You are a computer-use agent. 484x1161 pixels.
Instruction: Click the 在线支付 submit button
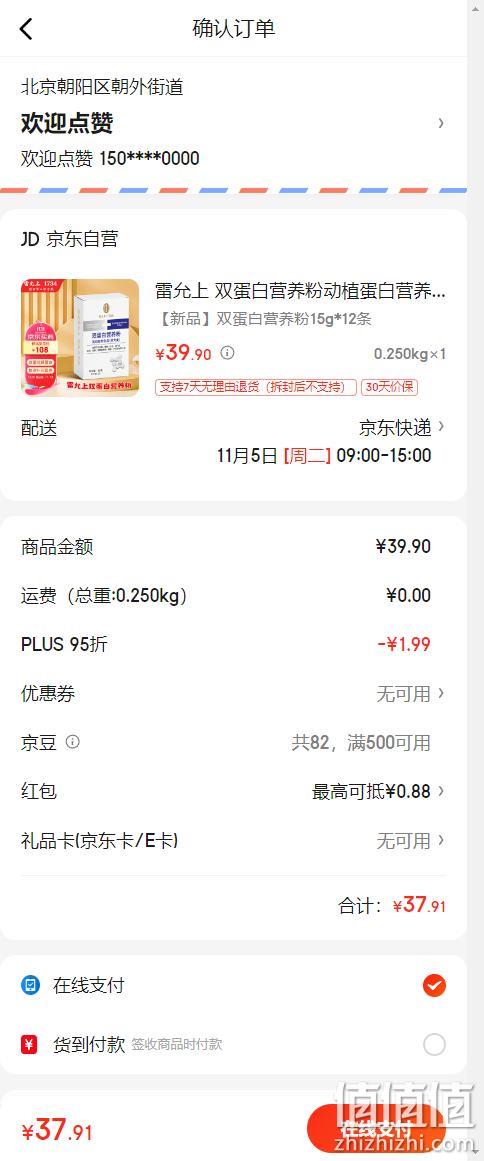[376, 1131]
